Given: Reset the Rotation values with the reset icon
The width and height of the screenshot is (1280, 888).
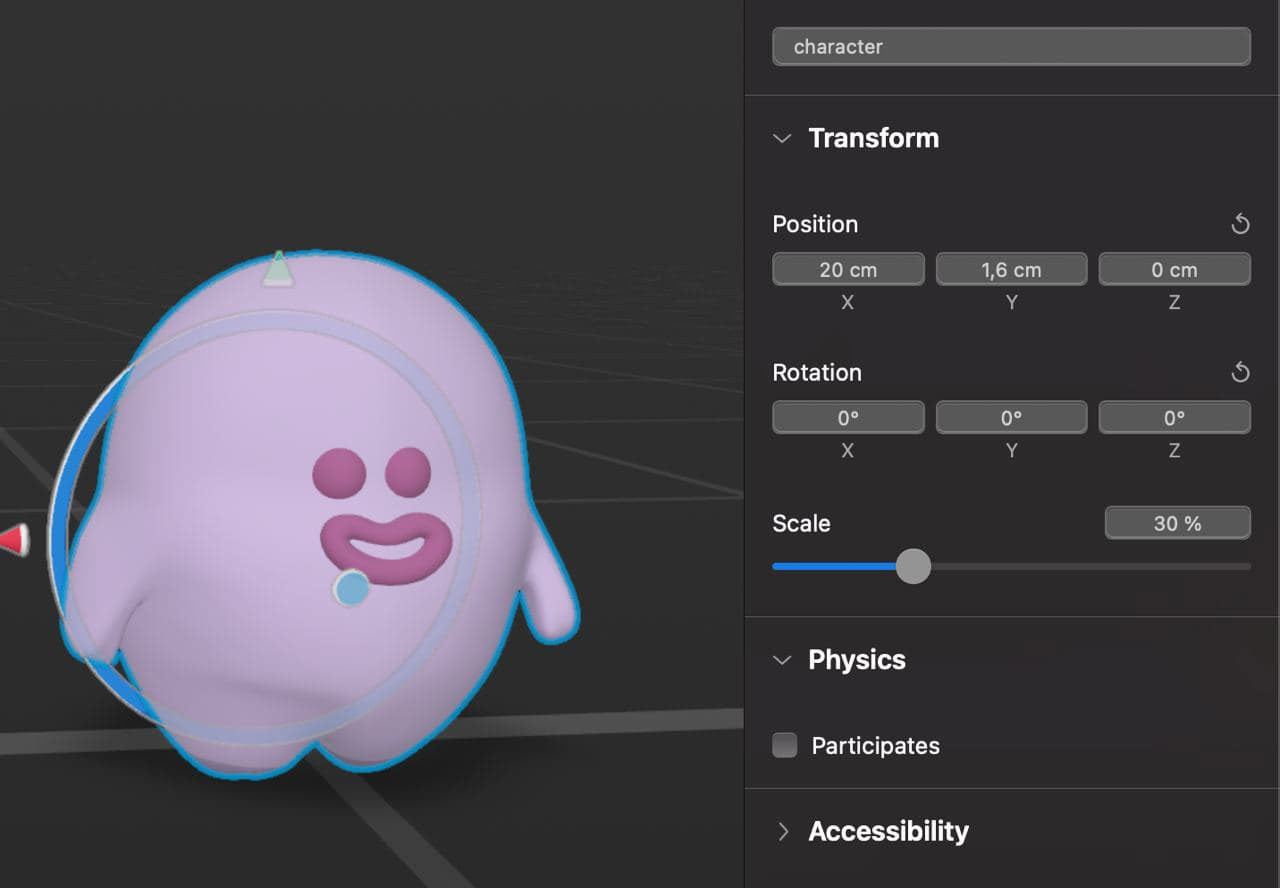Looking at the screenshot, I should pyautogui.click(x=1240, y=373).
